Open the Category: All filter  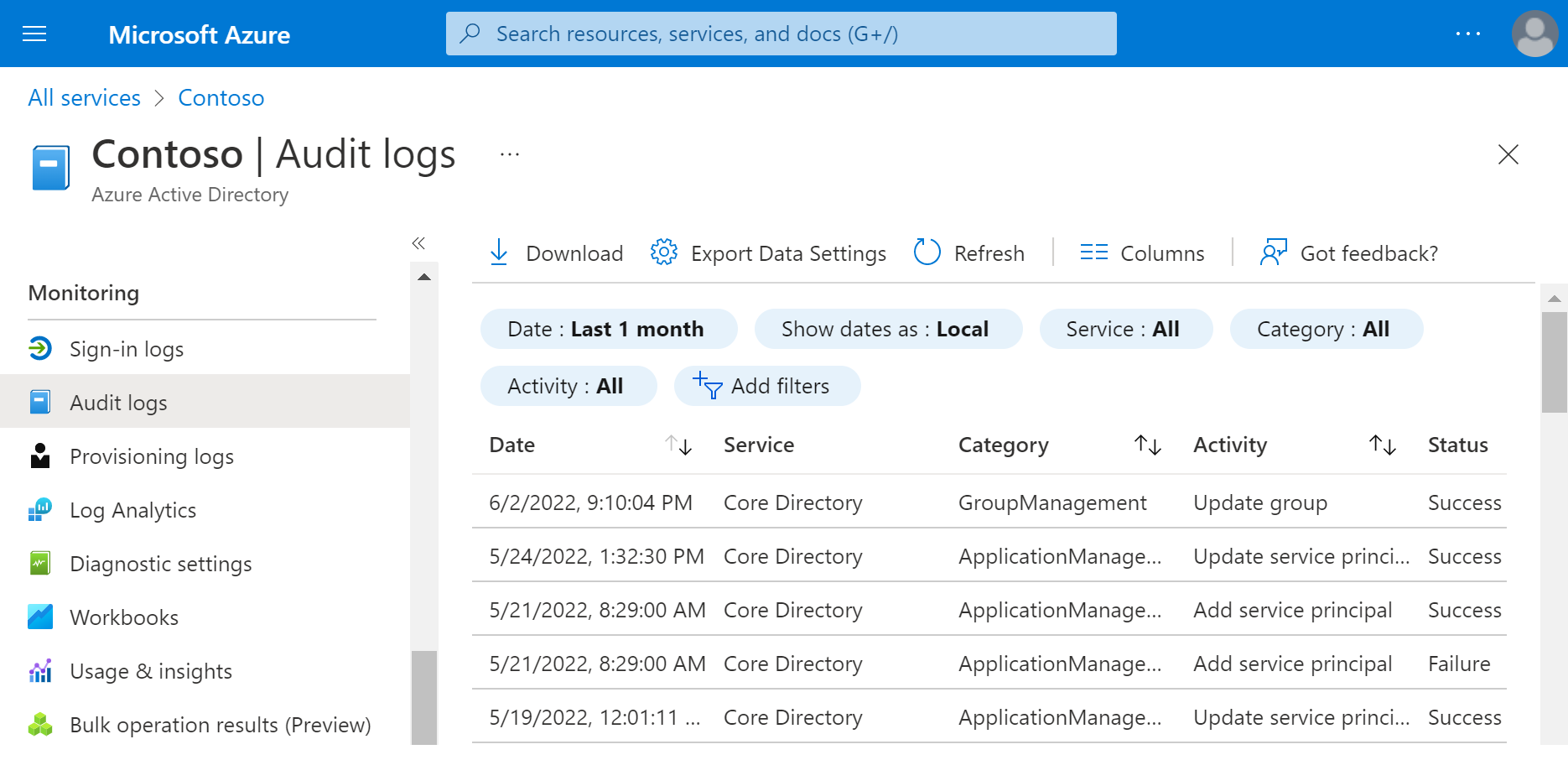pos(1327,329)
